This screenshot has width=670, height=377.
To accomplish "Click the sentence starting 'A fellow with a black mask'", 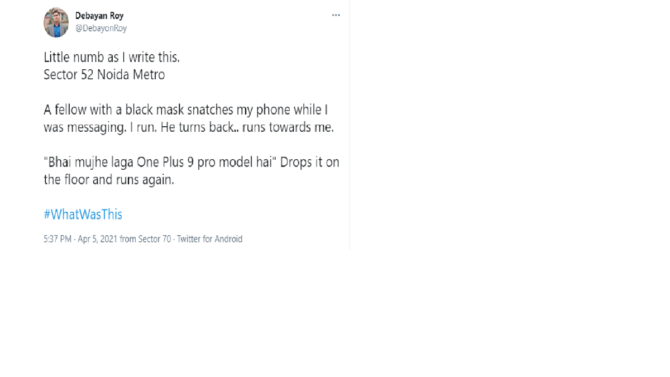I will click(186, 110).
